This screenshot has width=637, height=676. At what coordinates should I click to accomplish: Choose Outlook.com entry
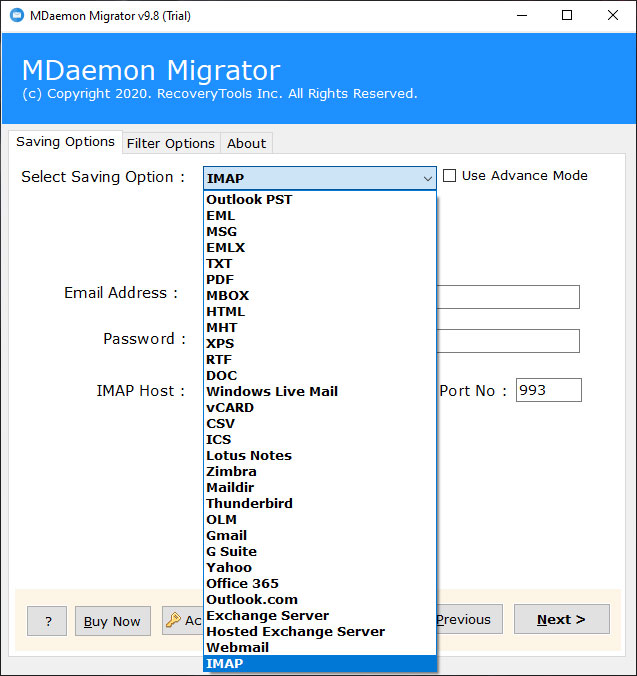pos(320,599)
